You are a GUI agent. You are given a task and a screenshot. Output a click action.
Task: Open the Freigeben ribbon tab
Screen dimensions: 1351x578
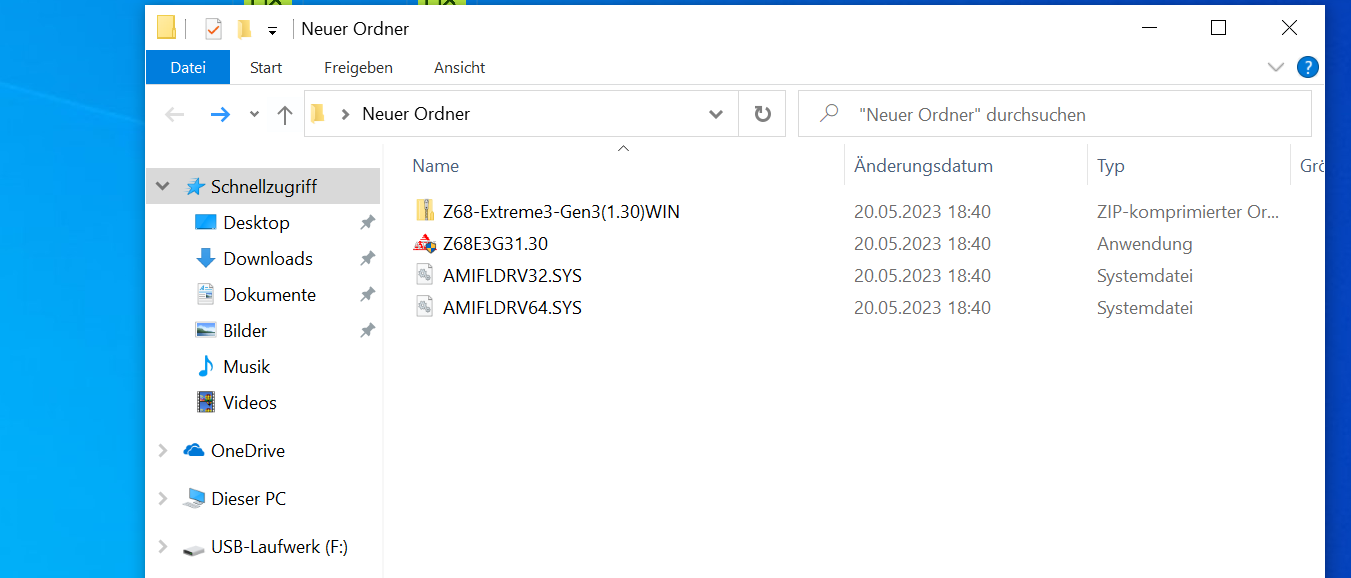pyautogui.click(x=358, y=68)
